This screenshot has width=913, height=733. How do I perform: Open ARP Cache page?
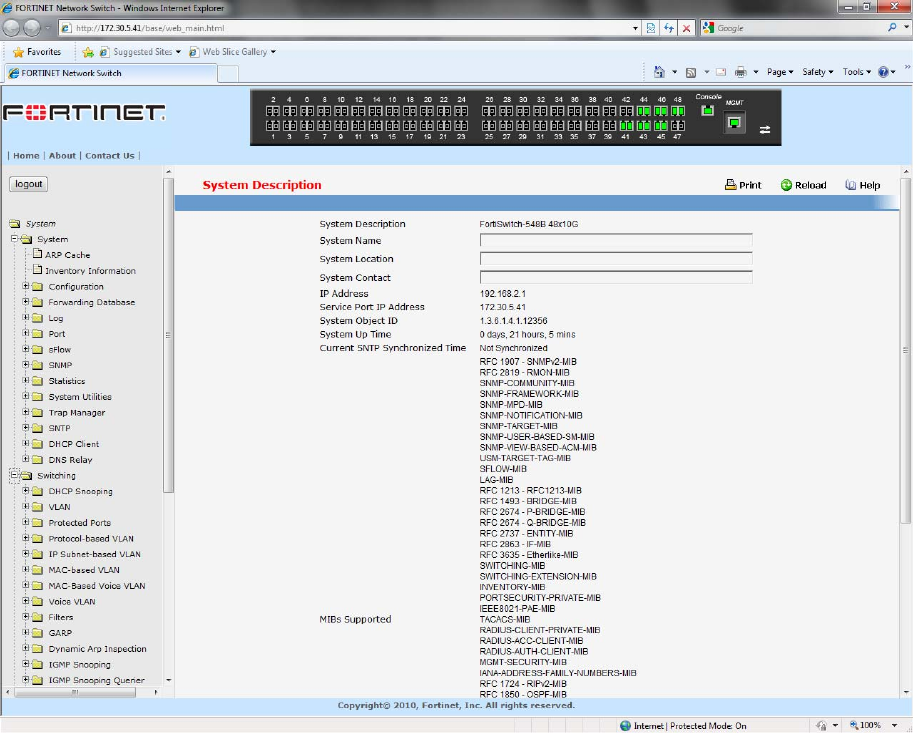[x=68, y=254]
